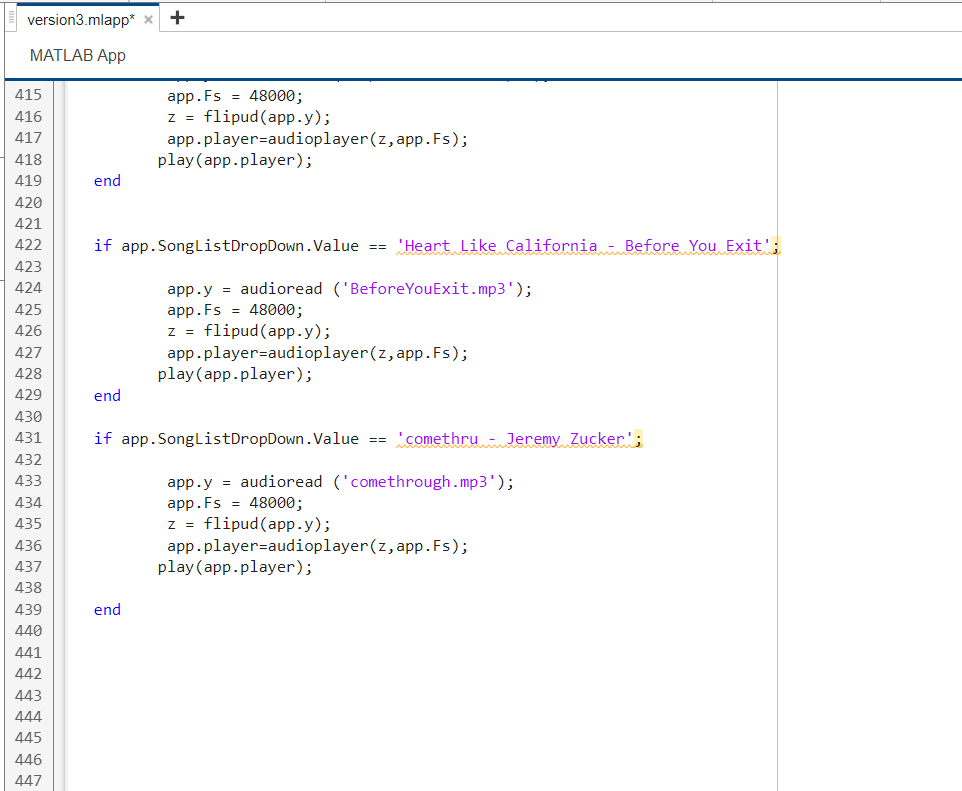Click the if keyword on line 422
Screen dimensions: 962x791
point(102,245)
